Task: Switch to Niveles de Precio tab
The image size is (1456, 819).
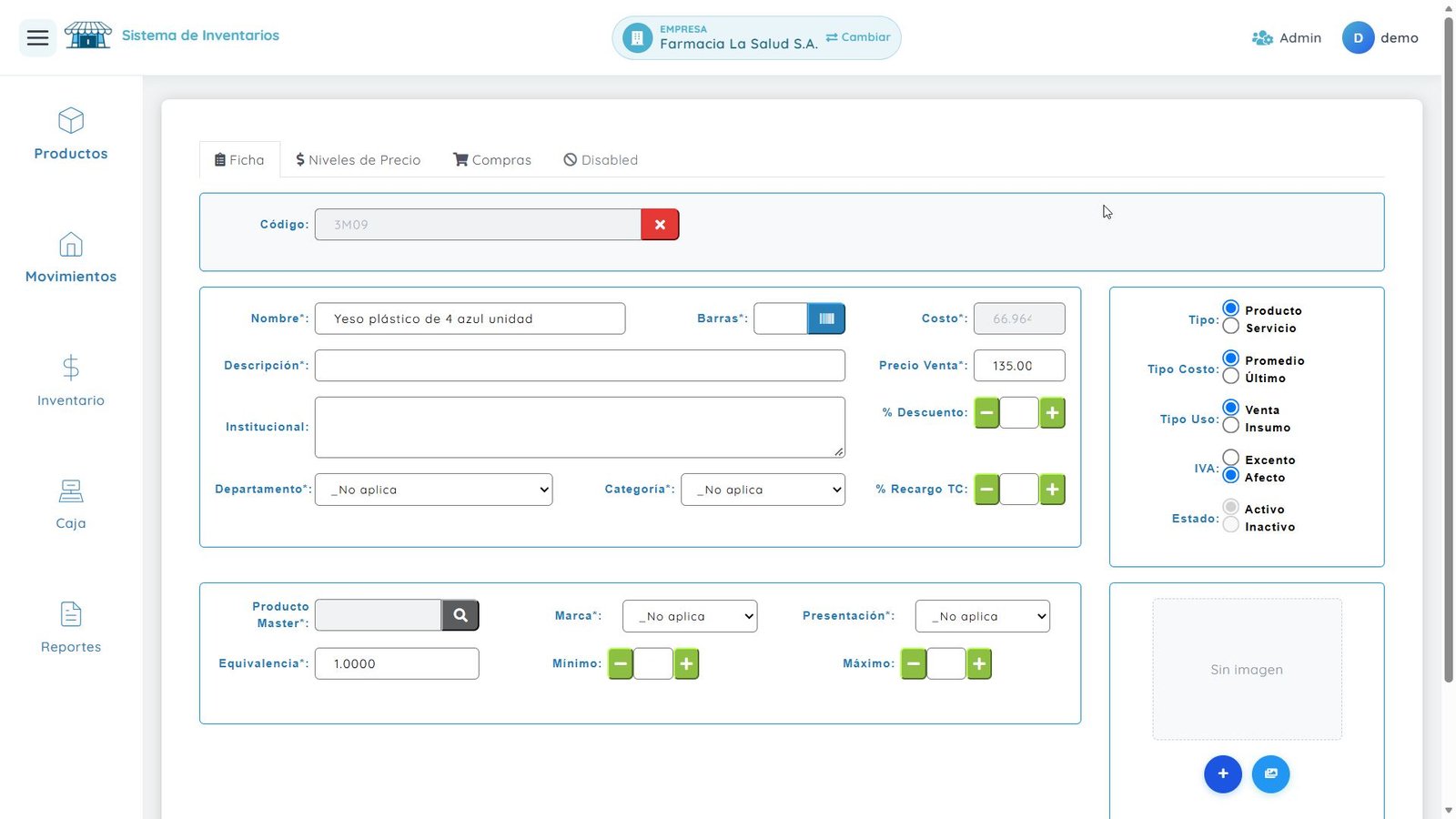Action: tap(359, 160)
